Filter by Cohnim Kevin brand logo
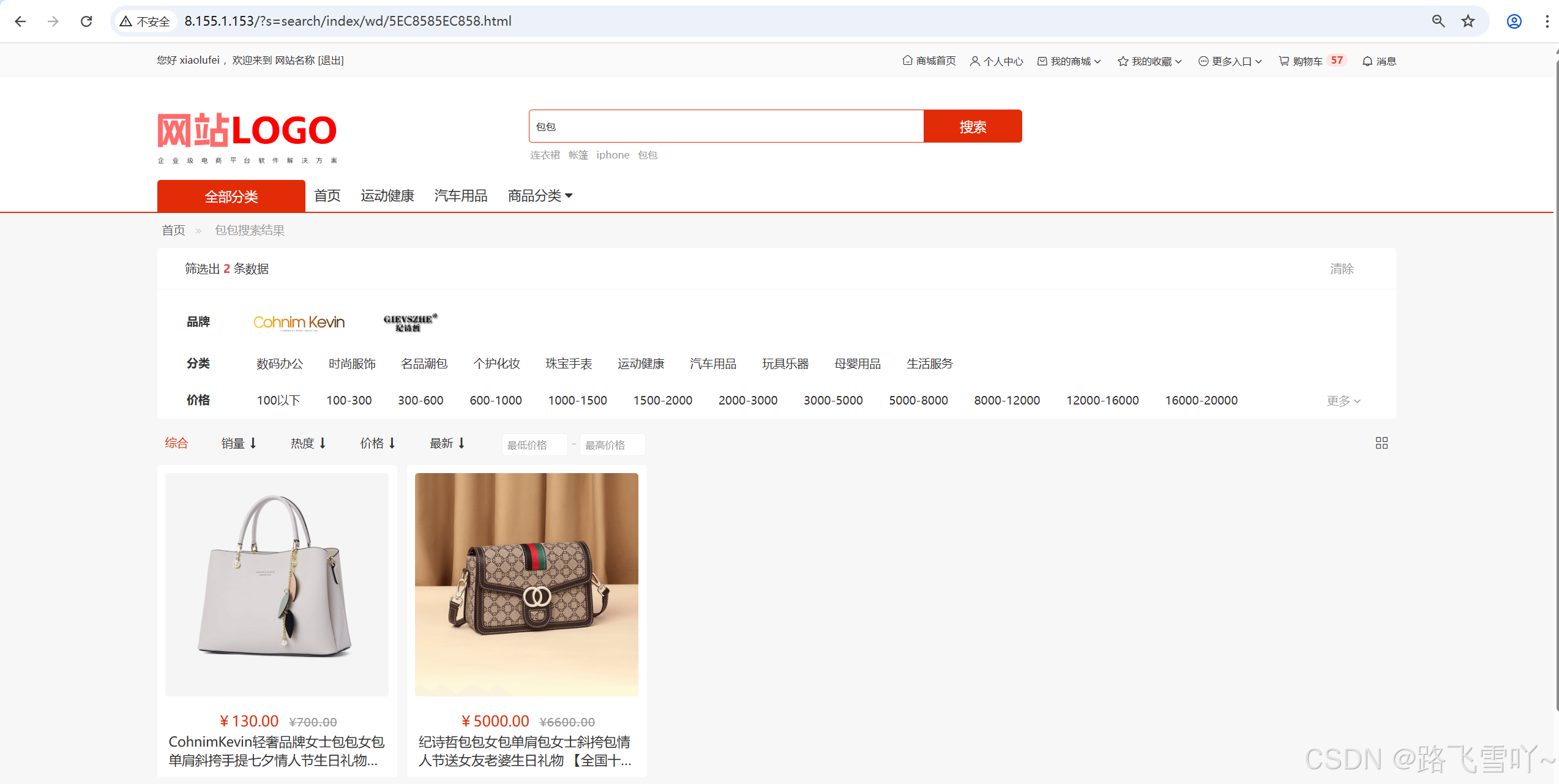This screenshot has height=784, width=1559. click(x=299, y=322)
